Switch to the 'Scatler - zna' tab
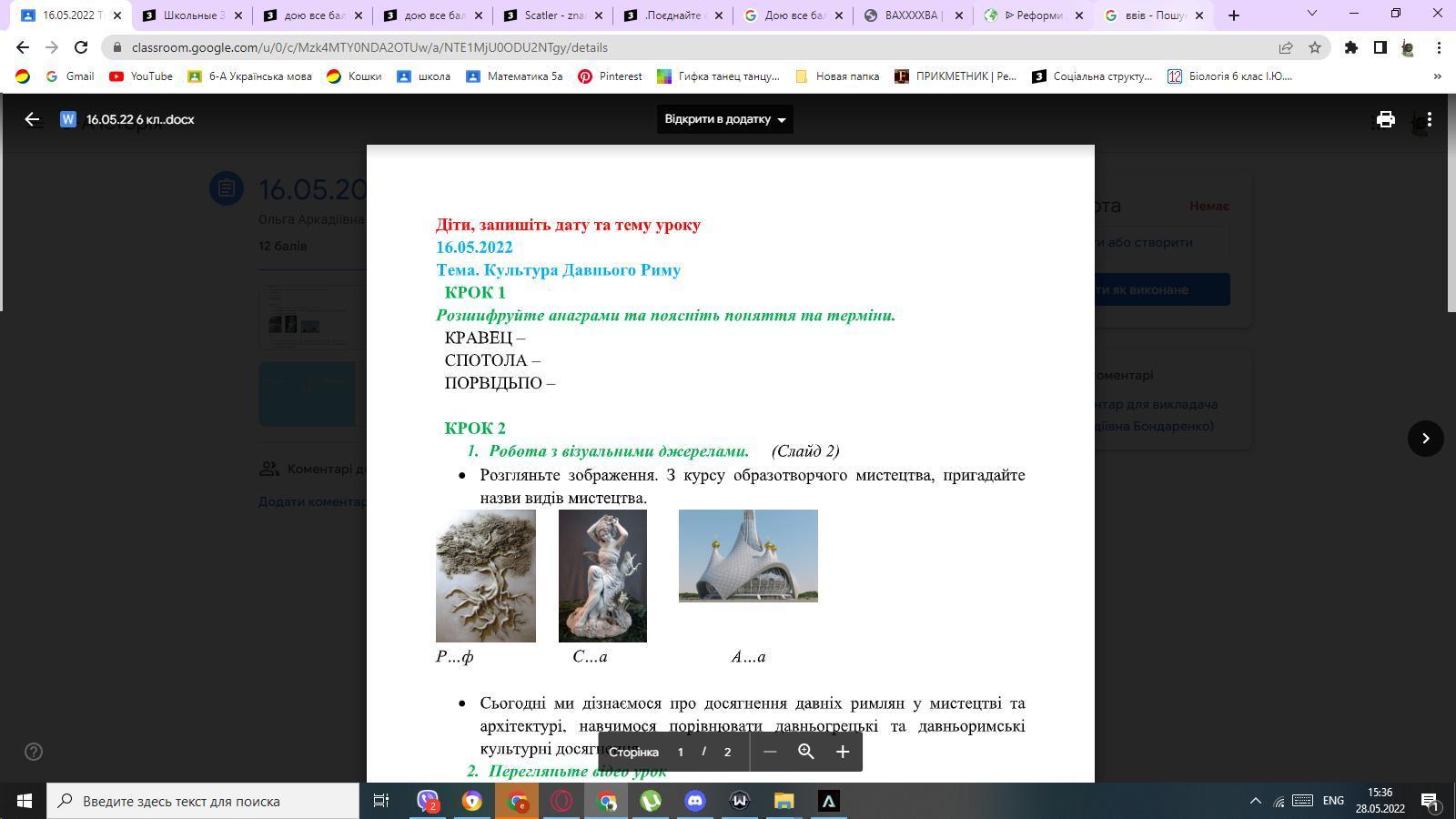The height and width of the screenshot is (819, 1456). click(x=553, y=15)
